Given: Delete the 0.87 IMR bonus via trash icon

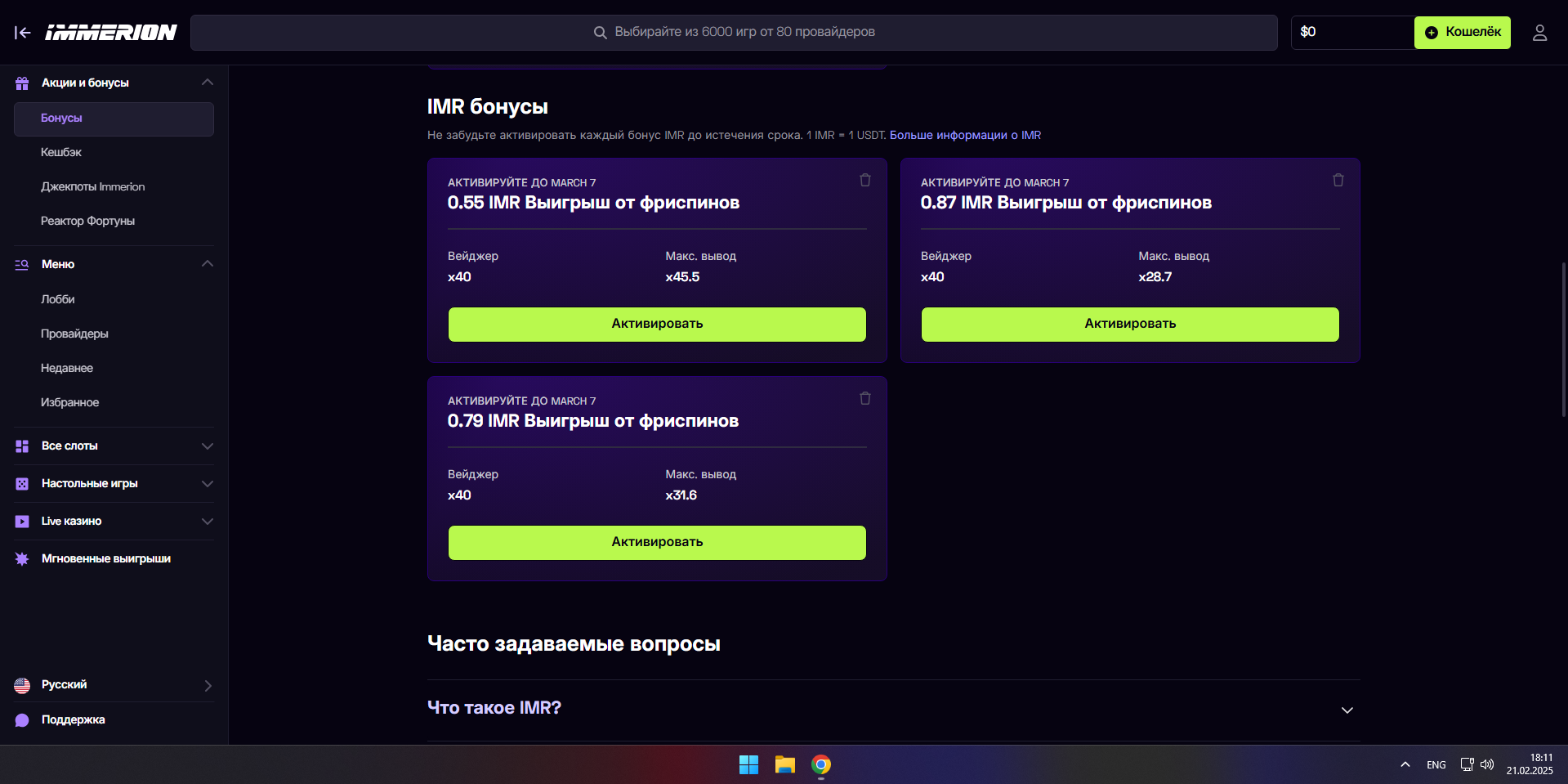Looking at the screenshot, I should click(x=1338, y=180).
